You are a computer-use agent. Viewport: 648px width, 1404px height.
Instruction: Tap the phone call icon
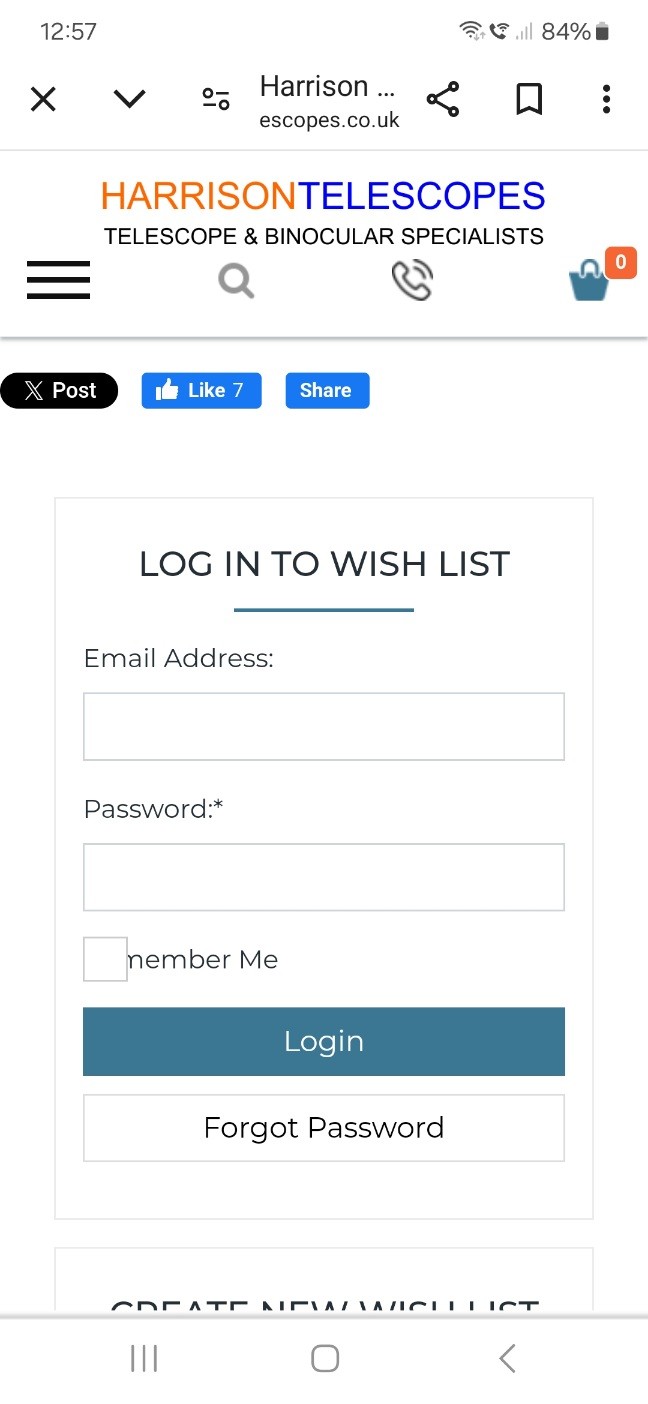(x=411, y=281)
